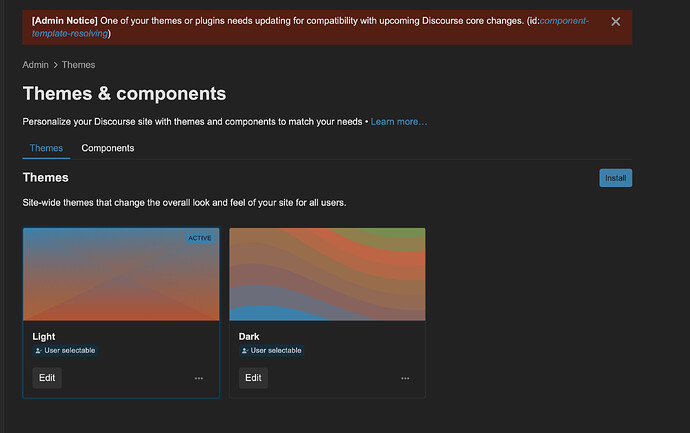
Task: Click the Themes & components heading
Action: 125,94
